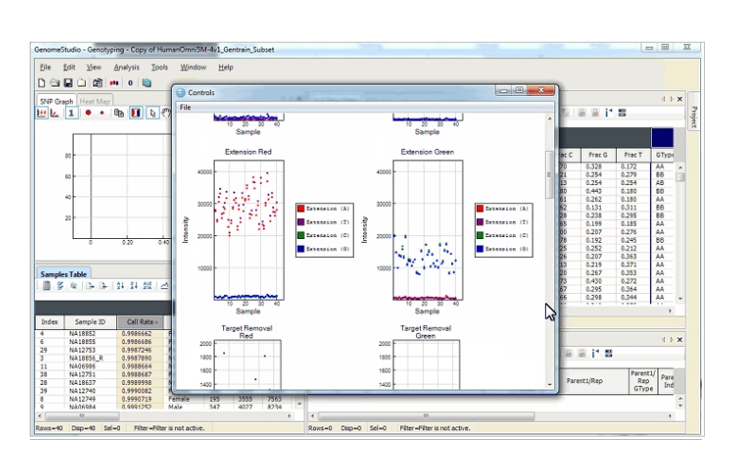Screen dimensions: 736x475
Task: Click the Save project disk icon
Action: (68, 83)
